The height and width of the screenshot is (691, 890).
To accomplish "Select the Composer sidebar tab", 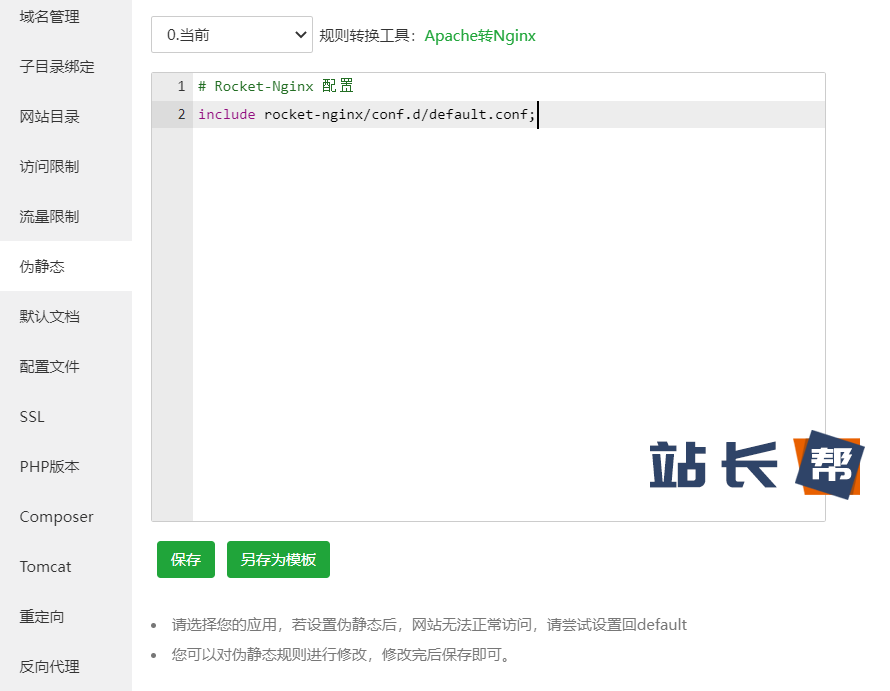I will pyautogui.click(x=57, y=517).
